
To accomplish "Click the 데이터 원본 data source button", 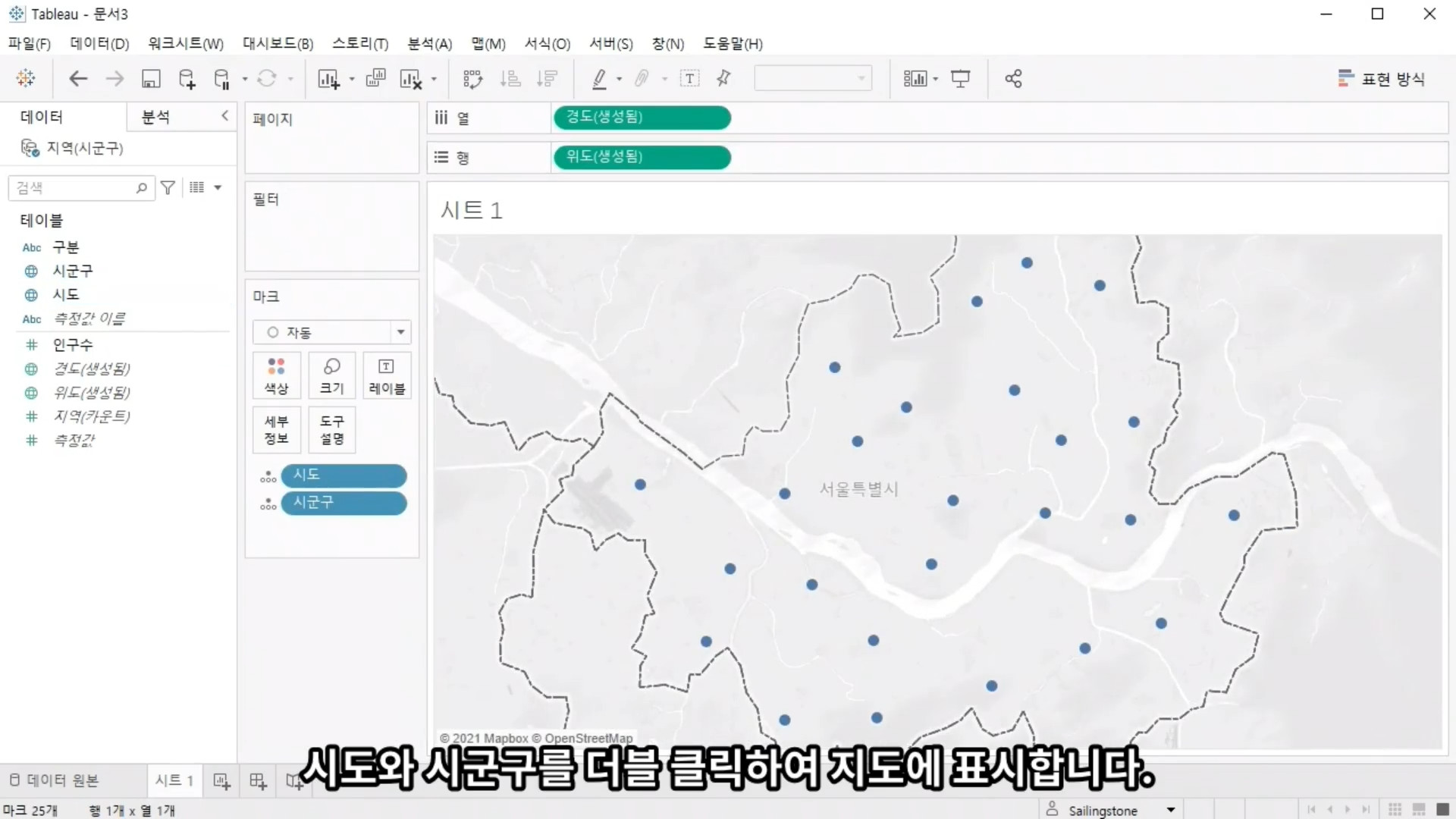I will [55, 780].
